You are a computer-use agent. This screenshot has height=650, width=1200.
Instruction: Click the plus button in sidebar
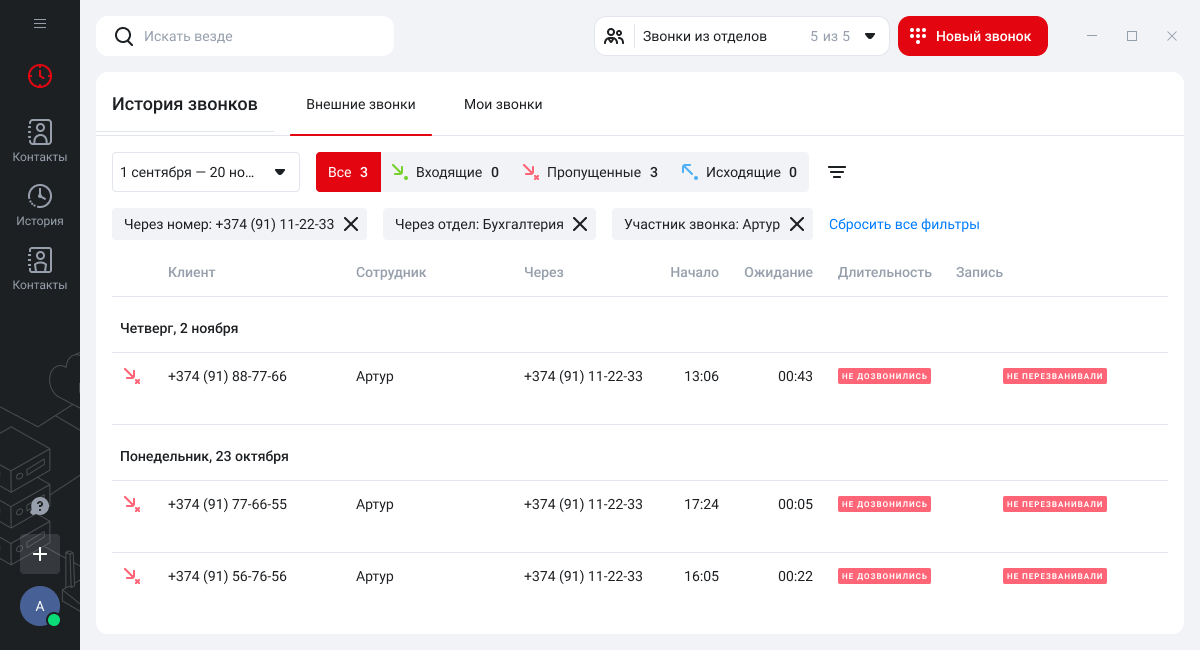(40, 553)
